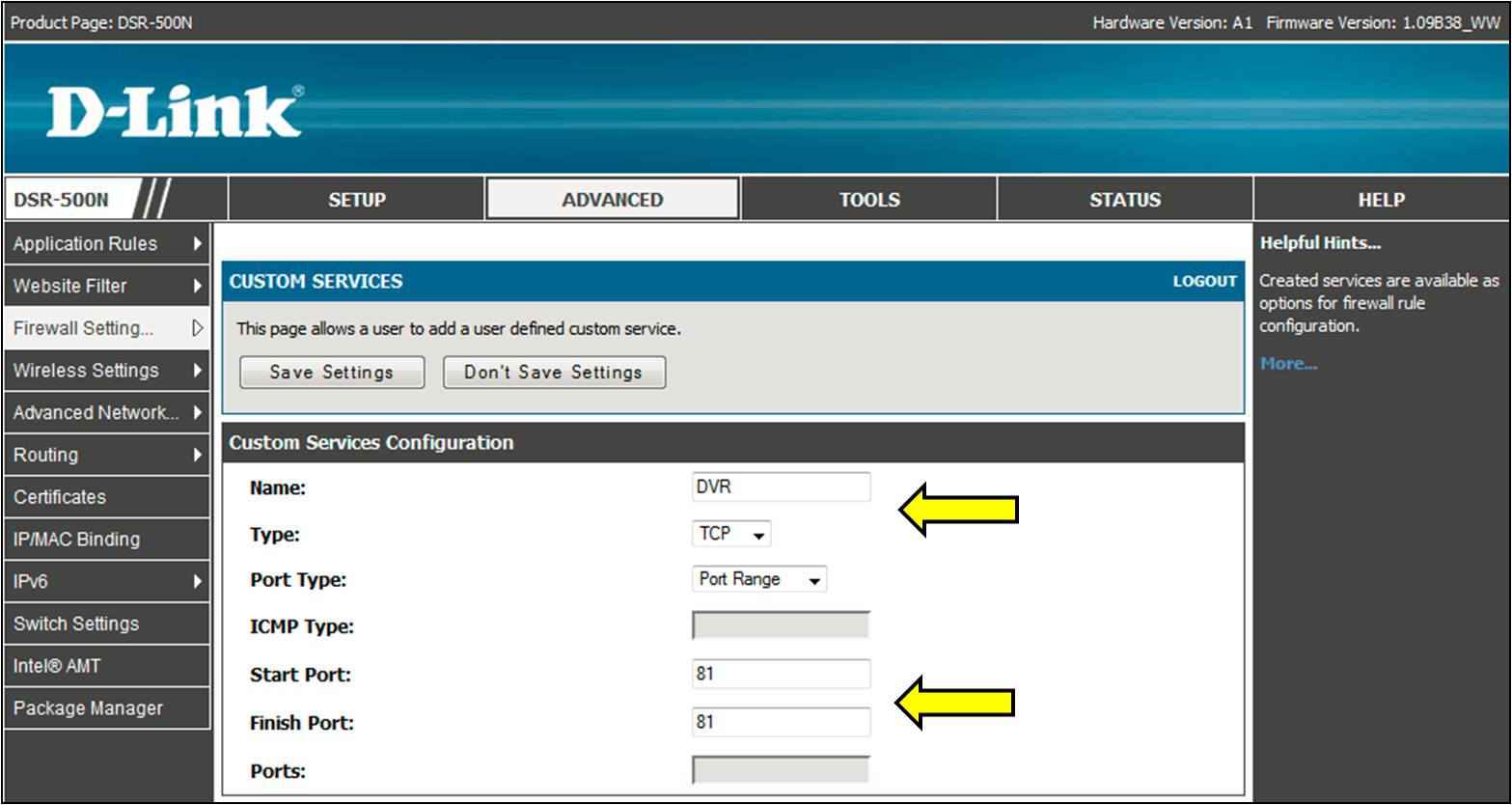
Task: Open the Port Type dropdown
Action: [759, 579]
